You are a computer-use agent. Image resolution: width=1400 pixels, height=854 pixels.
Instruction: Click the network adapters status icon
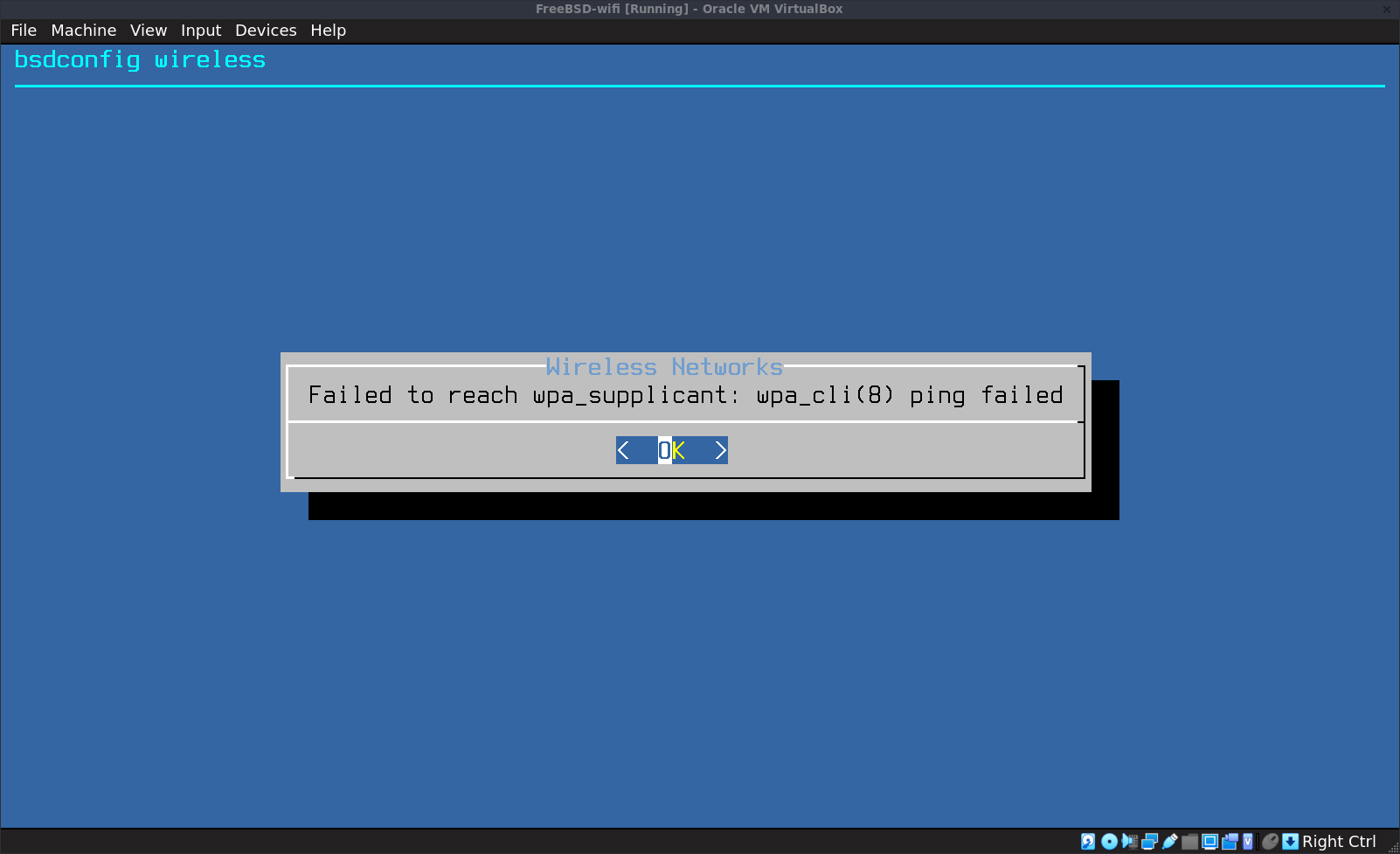(x=1149, y=841)
